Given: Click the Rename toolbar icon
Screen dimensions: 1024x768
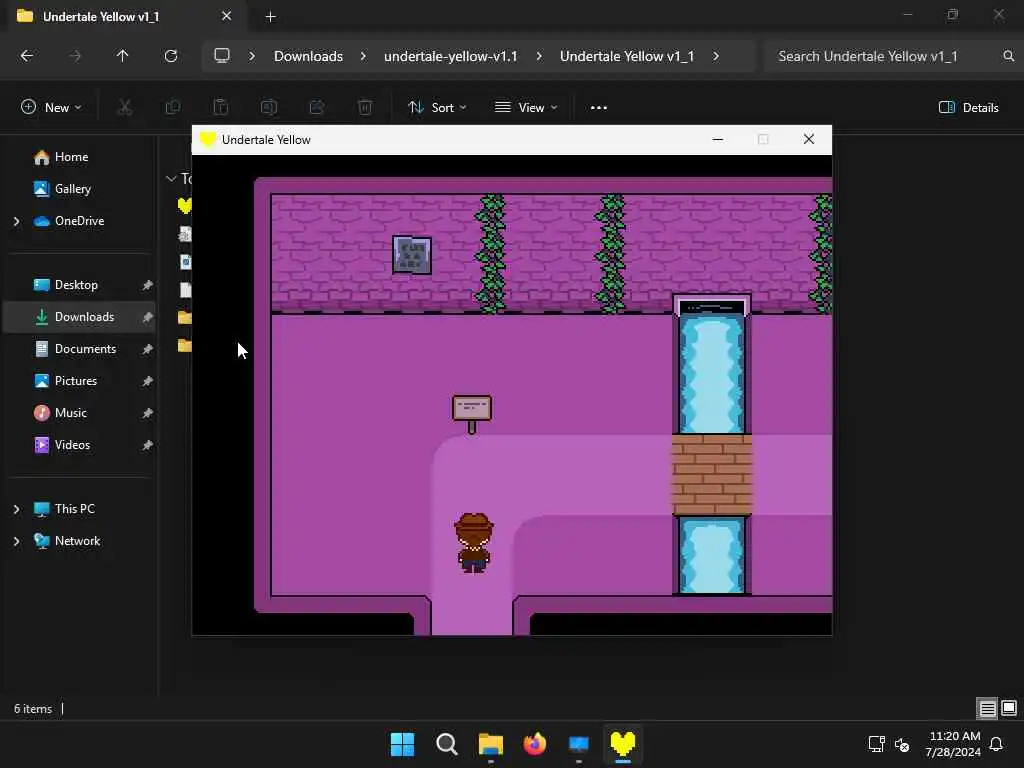Looking at the screenshot, I should coord(269,107).
